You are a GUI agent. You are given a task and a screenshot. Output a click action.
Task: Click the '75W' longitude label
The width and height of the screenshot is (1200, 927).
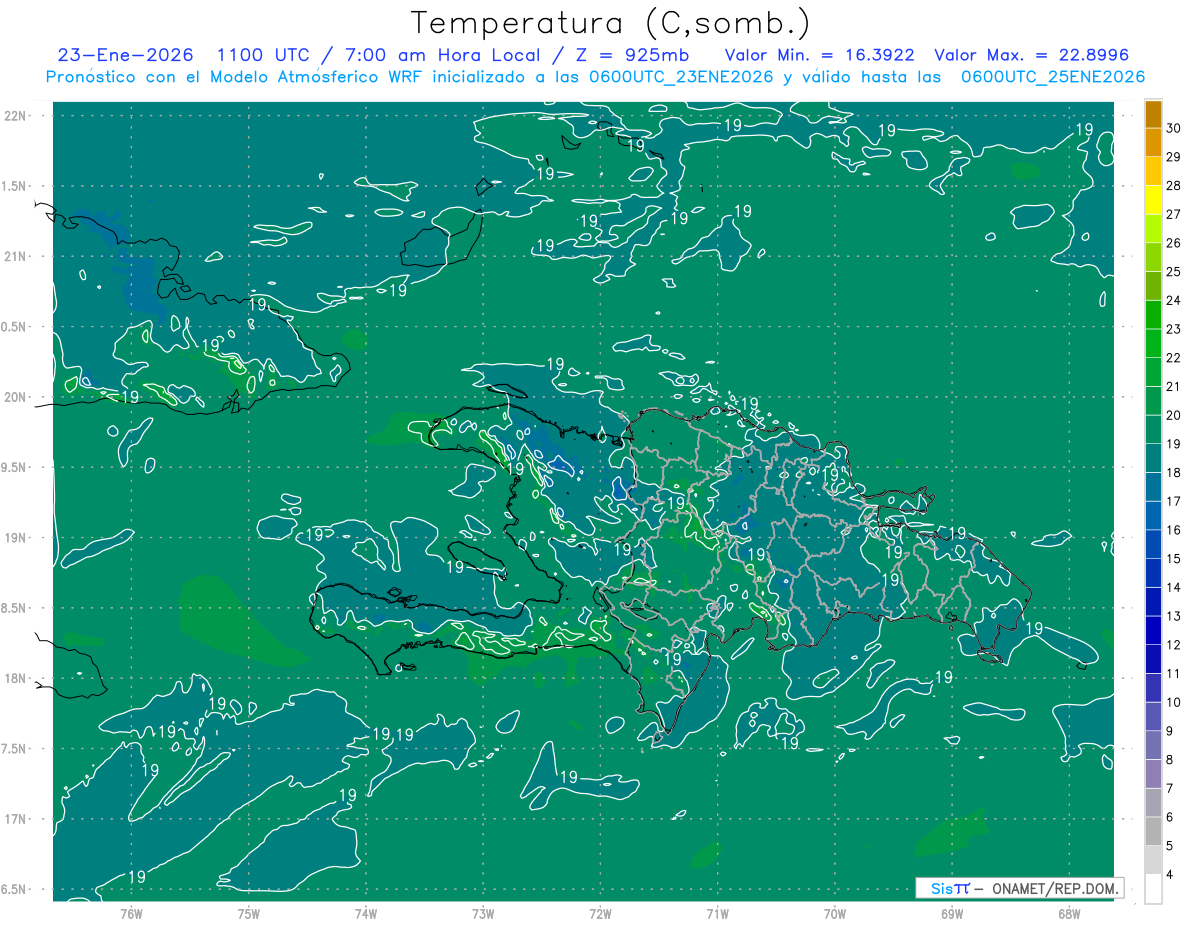pyautogui.click(x=249, y=913)
